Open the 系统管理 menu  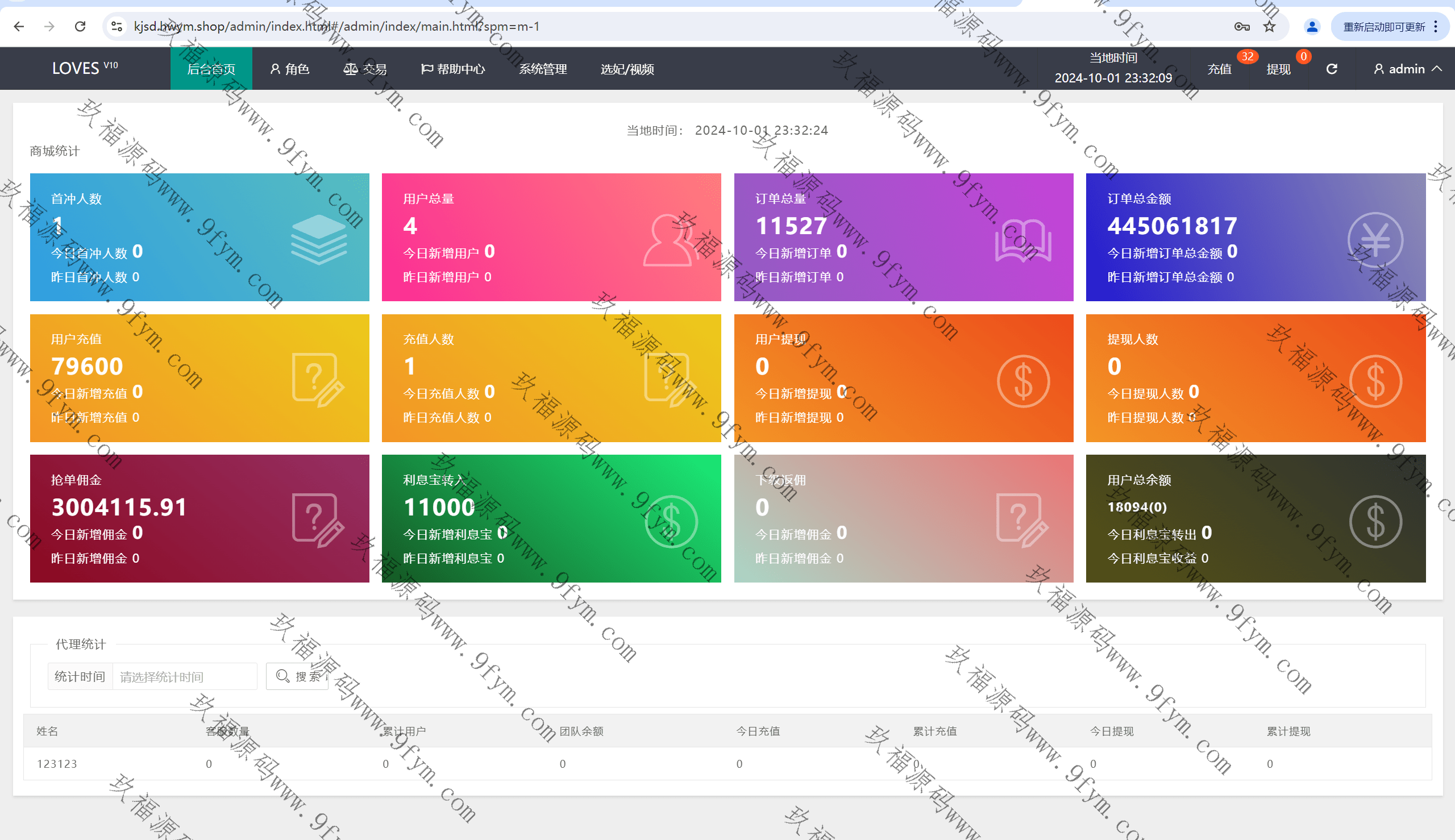click(x=542, y=69)
